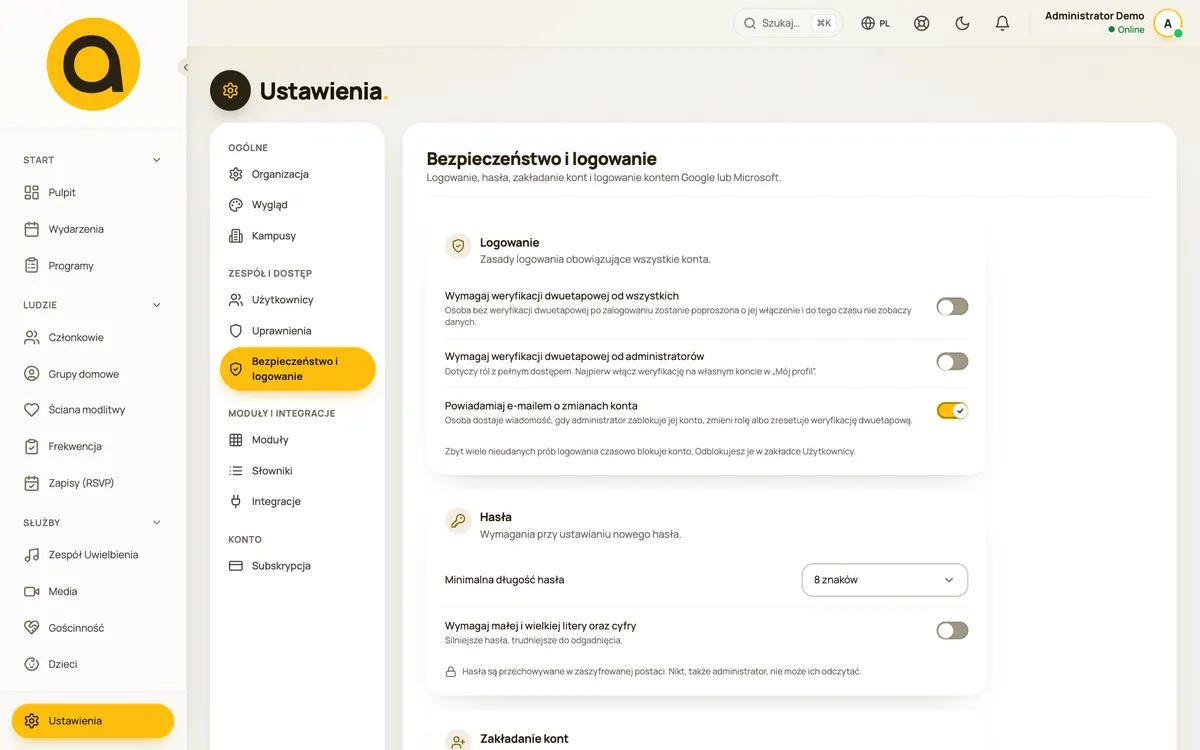Image resolution: width=1200 pixels, height=750 pixels.
Task: Click the Grupy domowe icon
Action: pyautogui.click(x=32, y=374)
